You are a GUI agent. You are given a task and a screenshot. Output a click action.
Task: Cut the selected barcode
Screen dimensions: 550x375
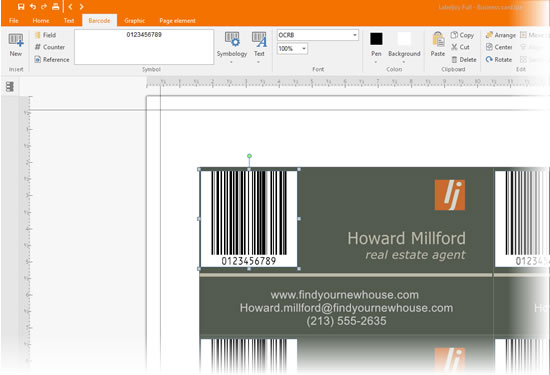[x=460, y=47]
